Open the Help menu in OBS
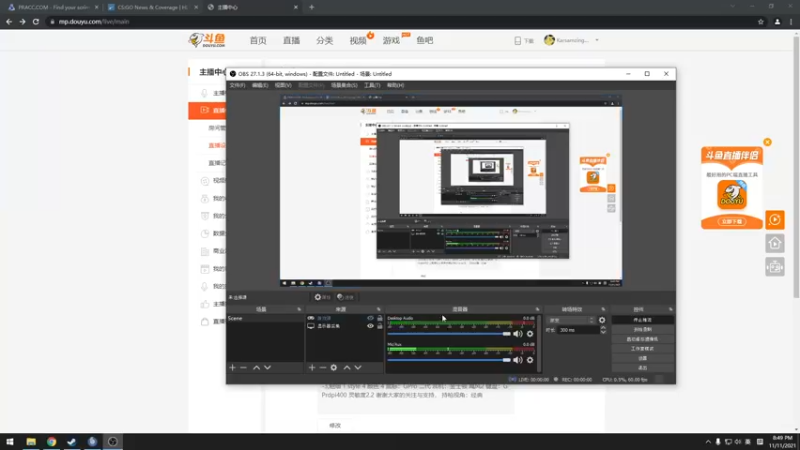Viewport: 800px width, 450px height. pyautogui.click(x=395, y=85)
